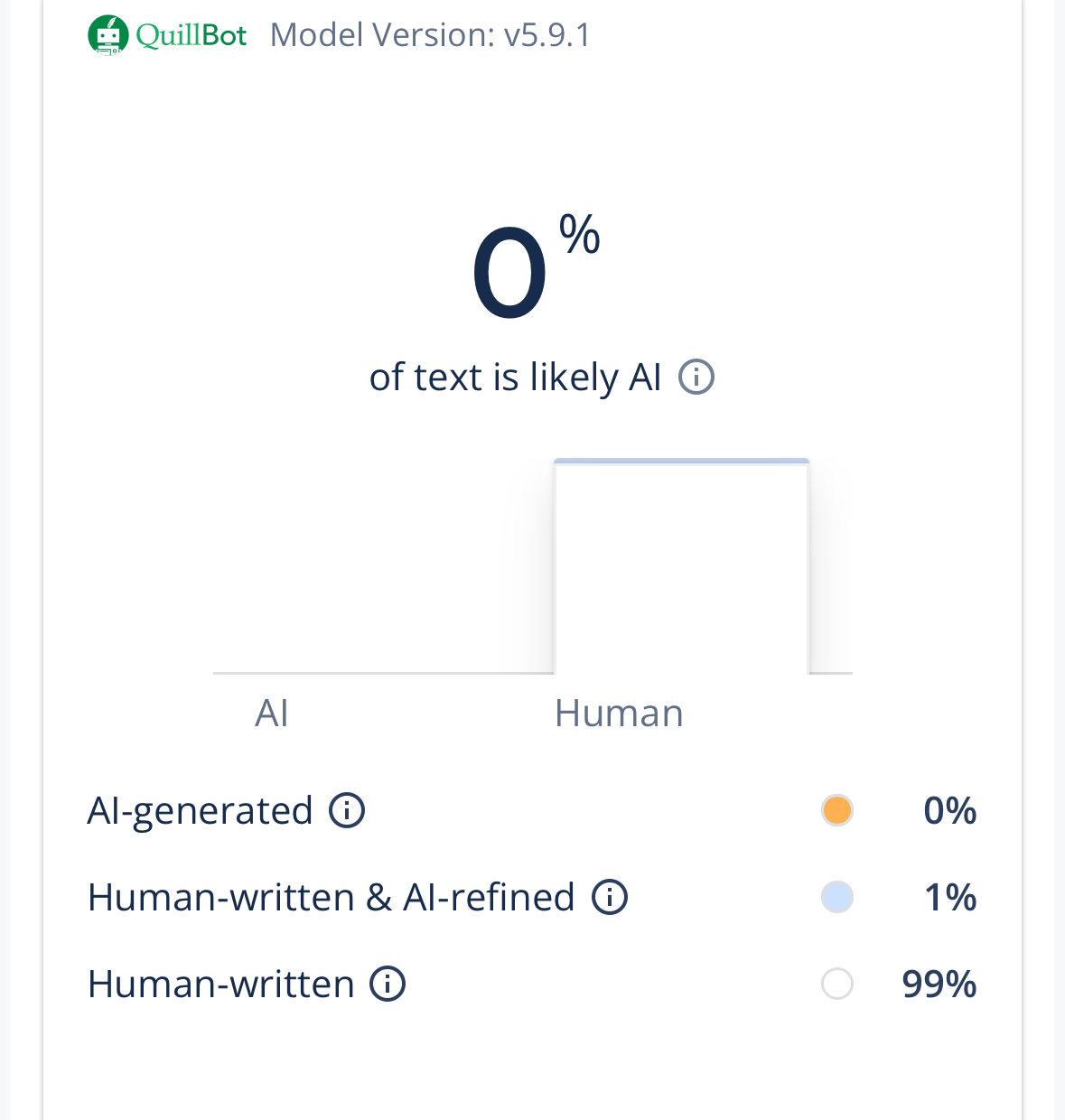
Task: Click the "of text is likely AI" caption
Action: pyautogui.click(x=516, y=377)
